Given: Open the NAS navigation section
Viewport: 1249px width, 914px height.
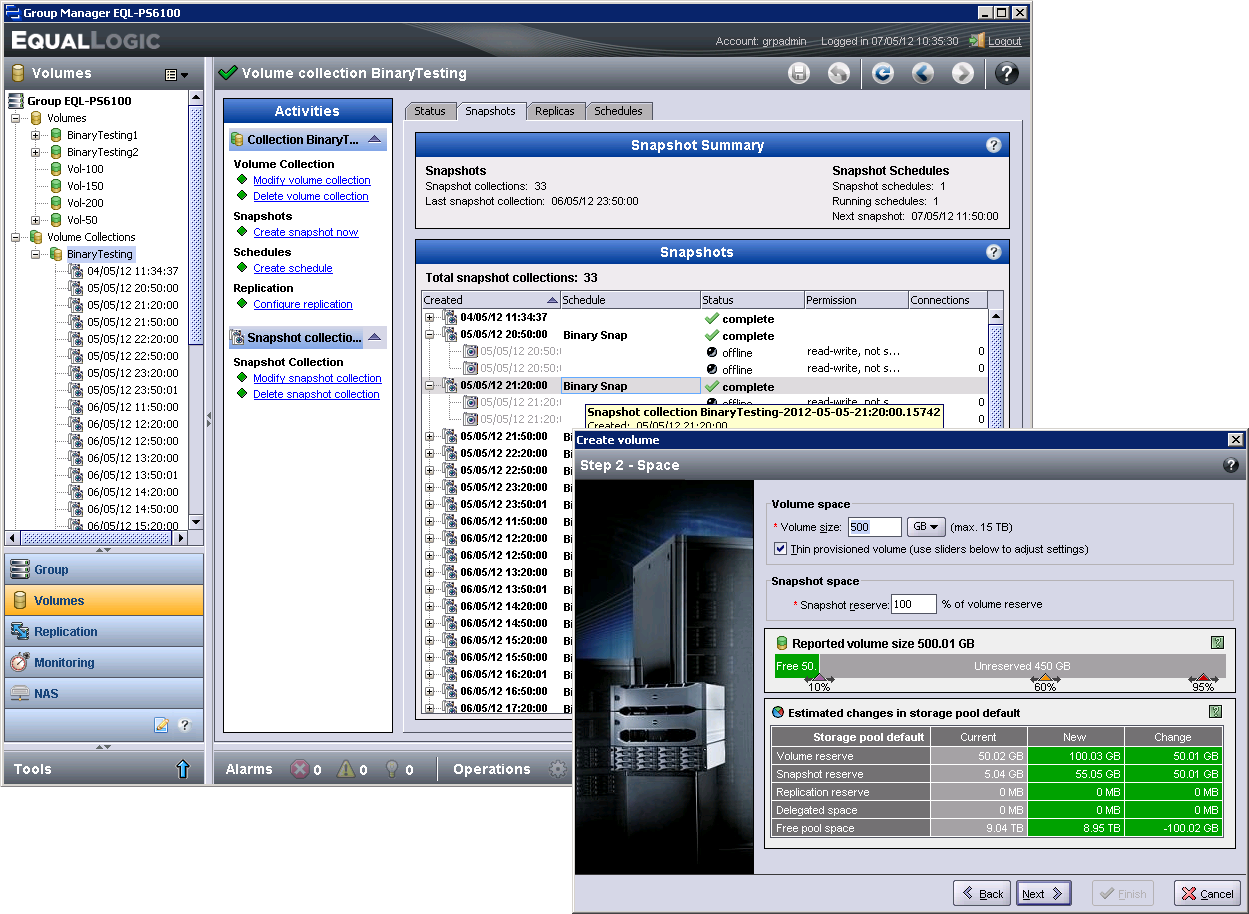Looking at the screenshot, I should click(x=104, y=693).
